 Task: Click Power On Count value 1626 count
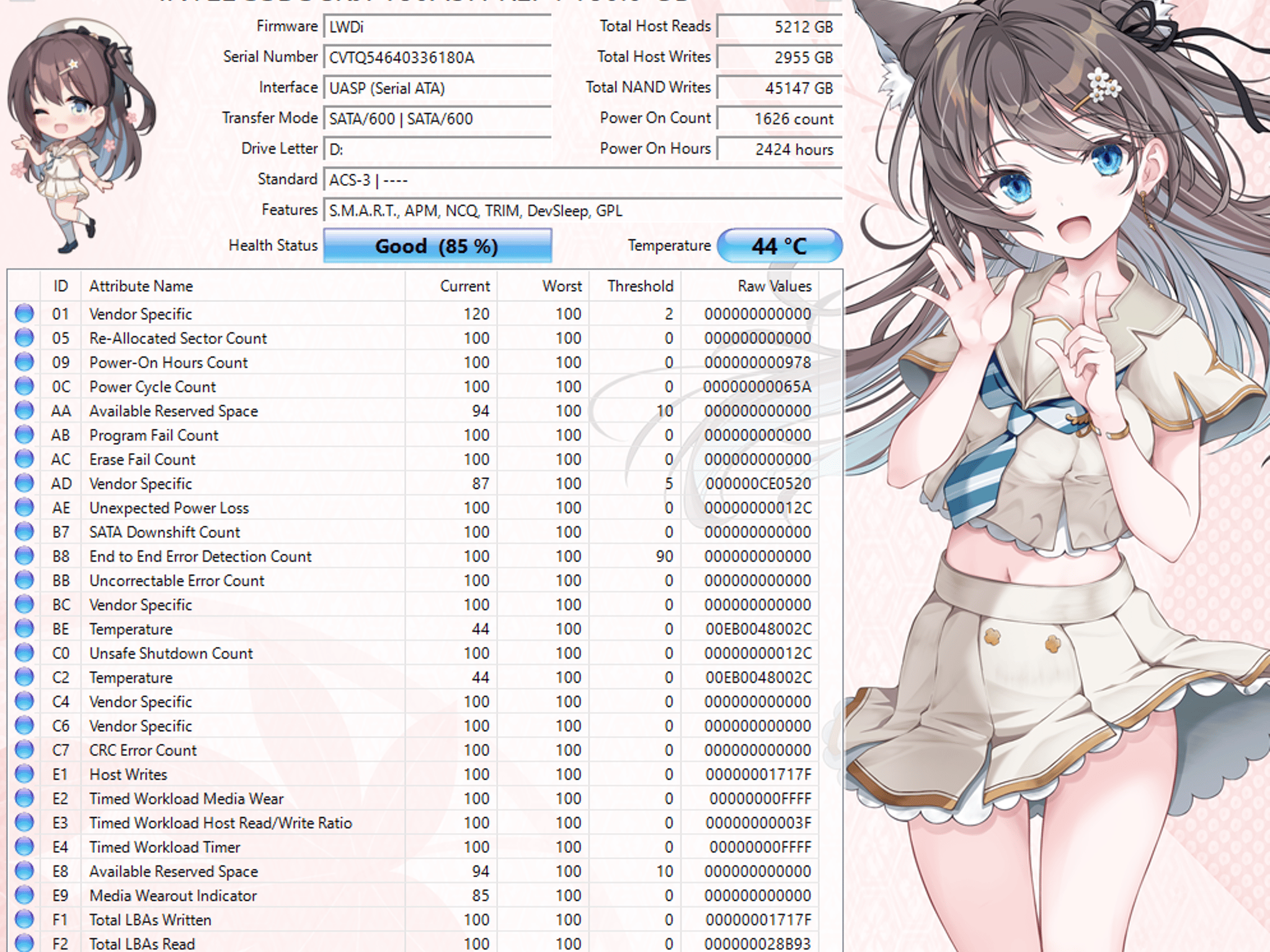pyautogui.click(x=779, y=118)
